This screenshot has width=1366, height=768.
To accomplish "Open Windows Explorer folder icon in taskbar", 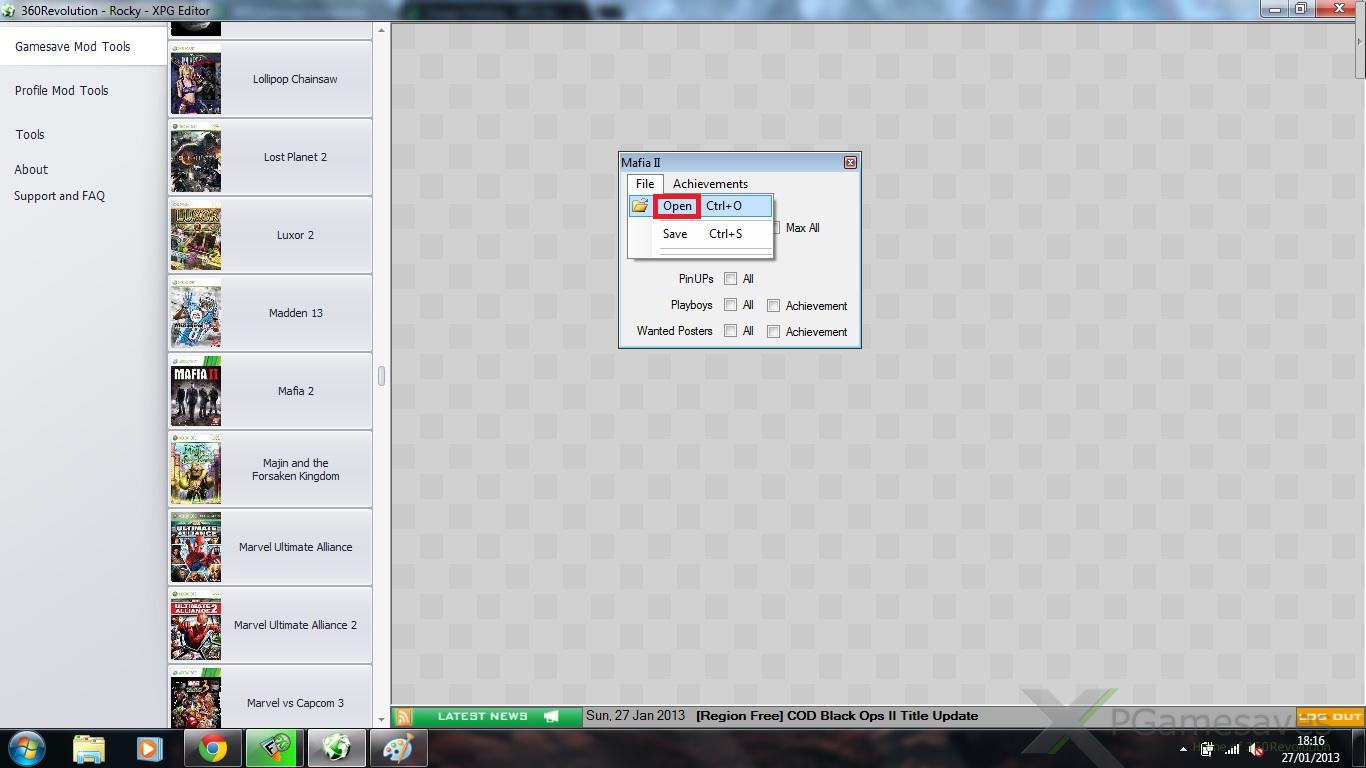I will click(x=89, y=748).
